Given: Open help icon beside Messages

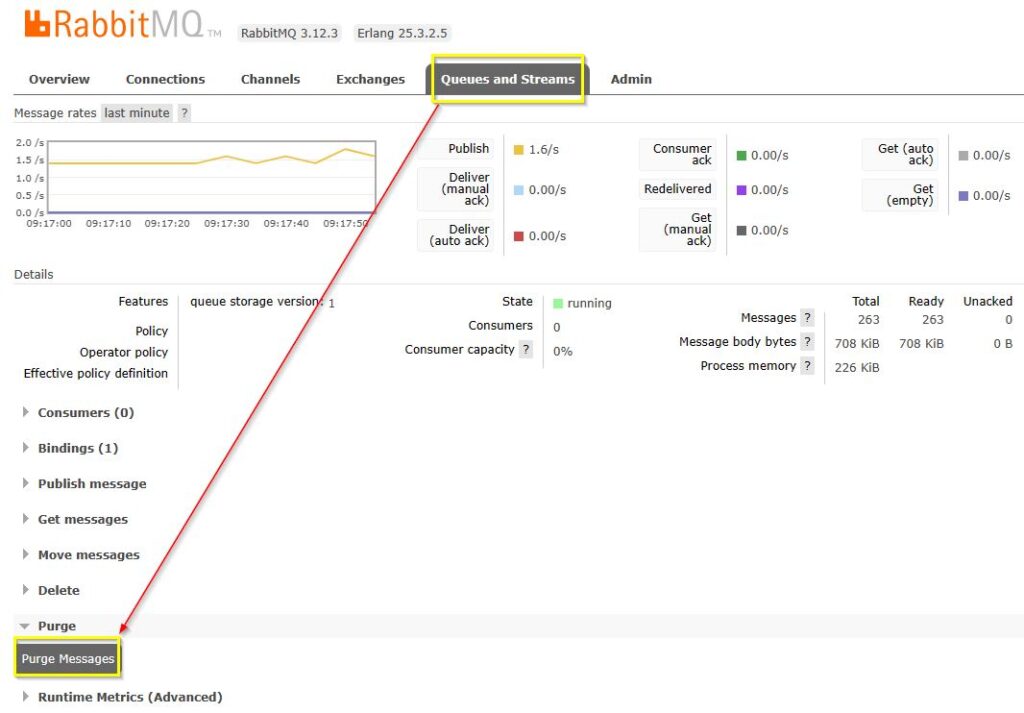Looking at the screenshot, I should tap(807, 317).
